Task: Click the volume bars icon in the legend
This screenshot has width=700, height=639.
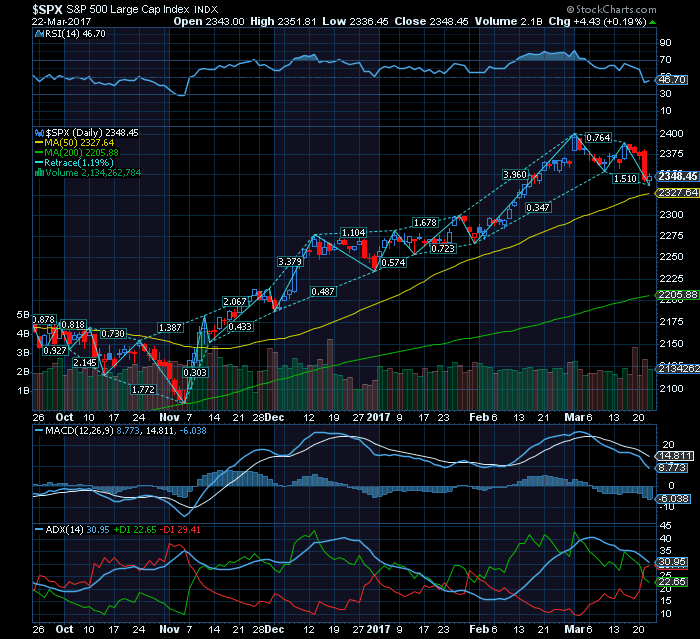Action: coord(39,173)
